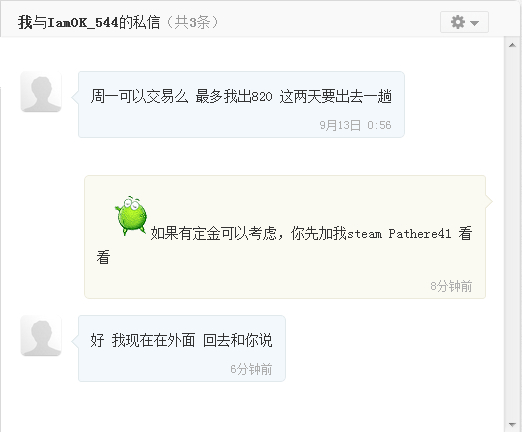Viewport: 522px width, 432px height.
Task: Open sender avatar beside the 820 message
Action: (41, 92)
